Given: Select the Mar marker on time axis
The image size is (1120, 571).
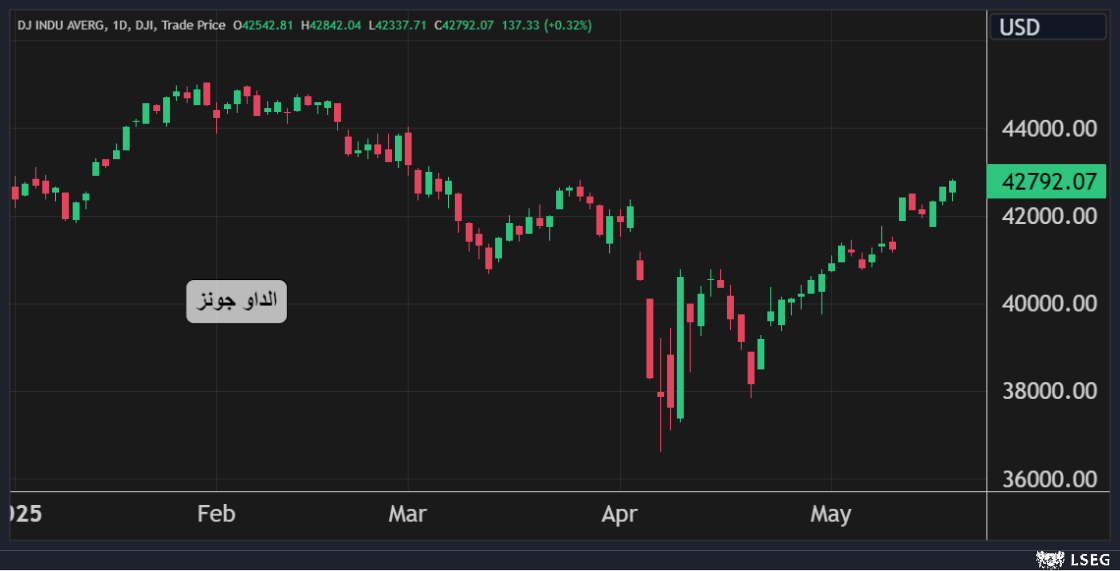Looking at the screenshot, I should click(x=407, y=514).
